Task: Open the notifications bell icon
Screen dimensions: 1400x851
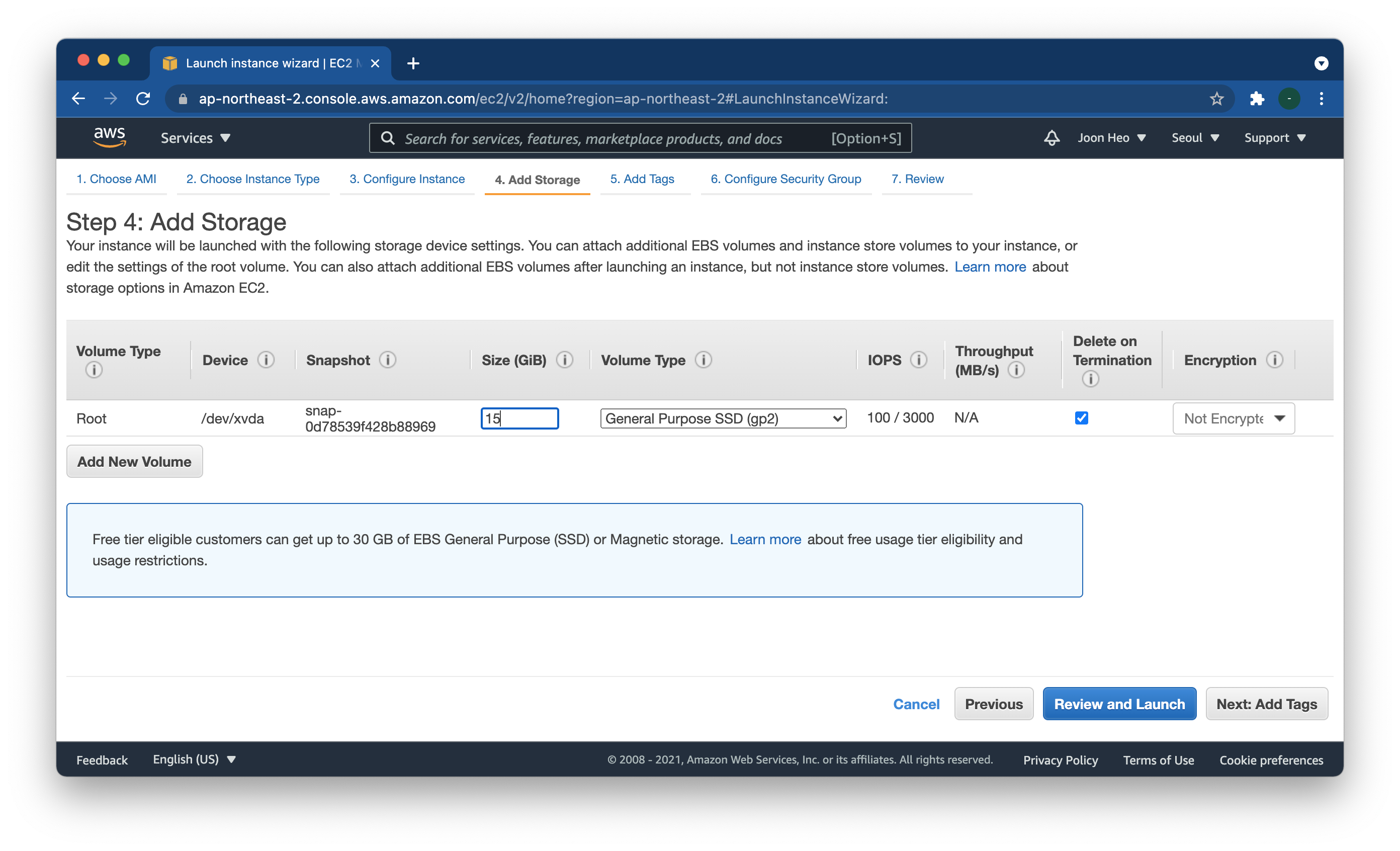Action: [x=1051, y=137]
